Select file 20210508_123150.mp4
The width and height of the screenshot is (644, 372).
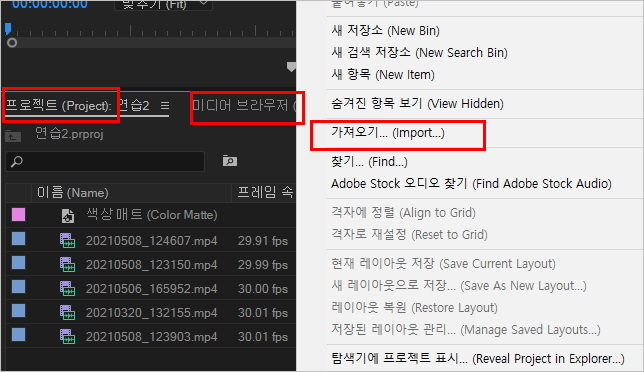tap(152, 265)
